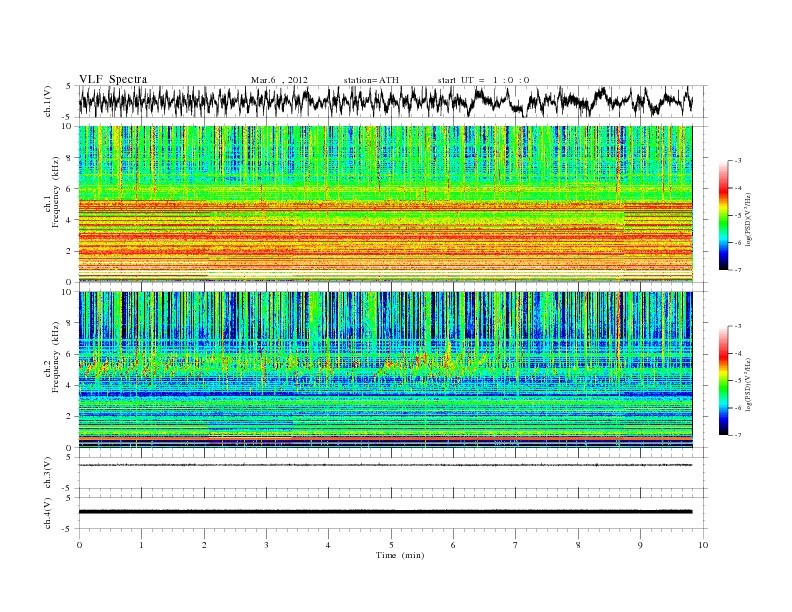This screenshot has width=792, height=612.
Task: Click the "ch.4(V)" axis label
Action: click(x=48, y=513)
